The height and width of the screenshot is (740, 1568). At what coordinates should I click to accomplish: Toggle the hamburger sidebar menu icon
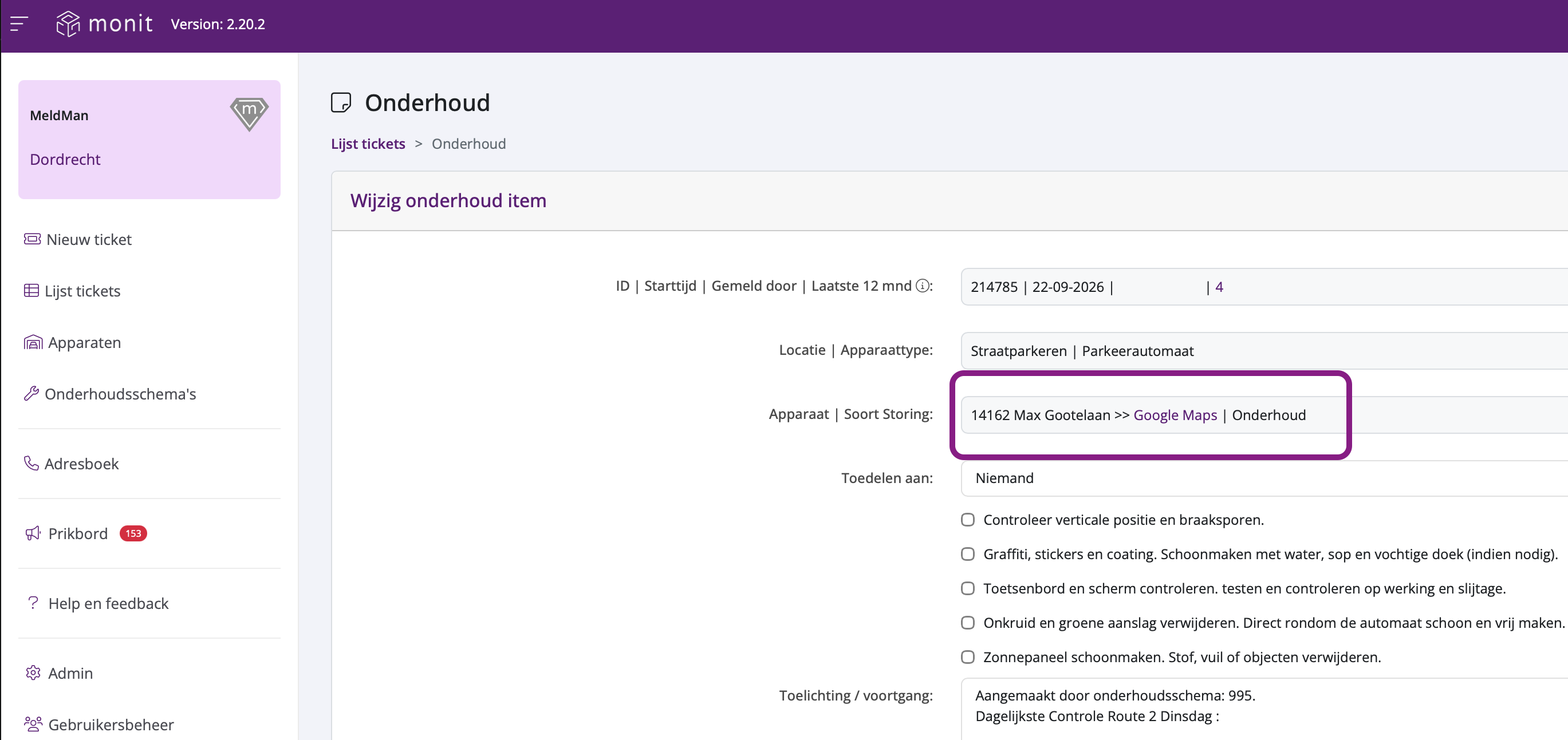(19, 23)
